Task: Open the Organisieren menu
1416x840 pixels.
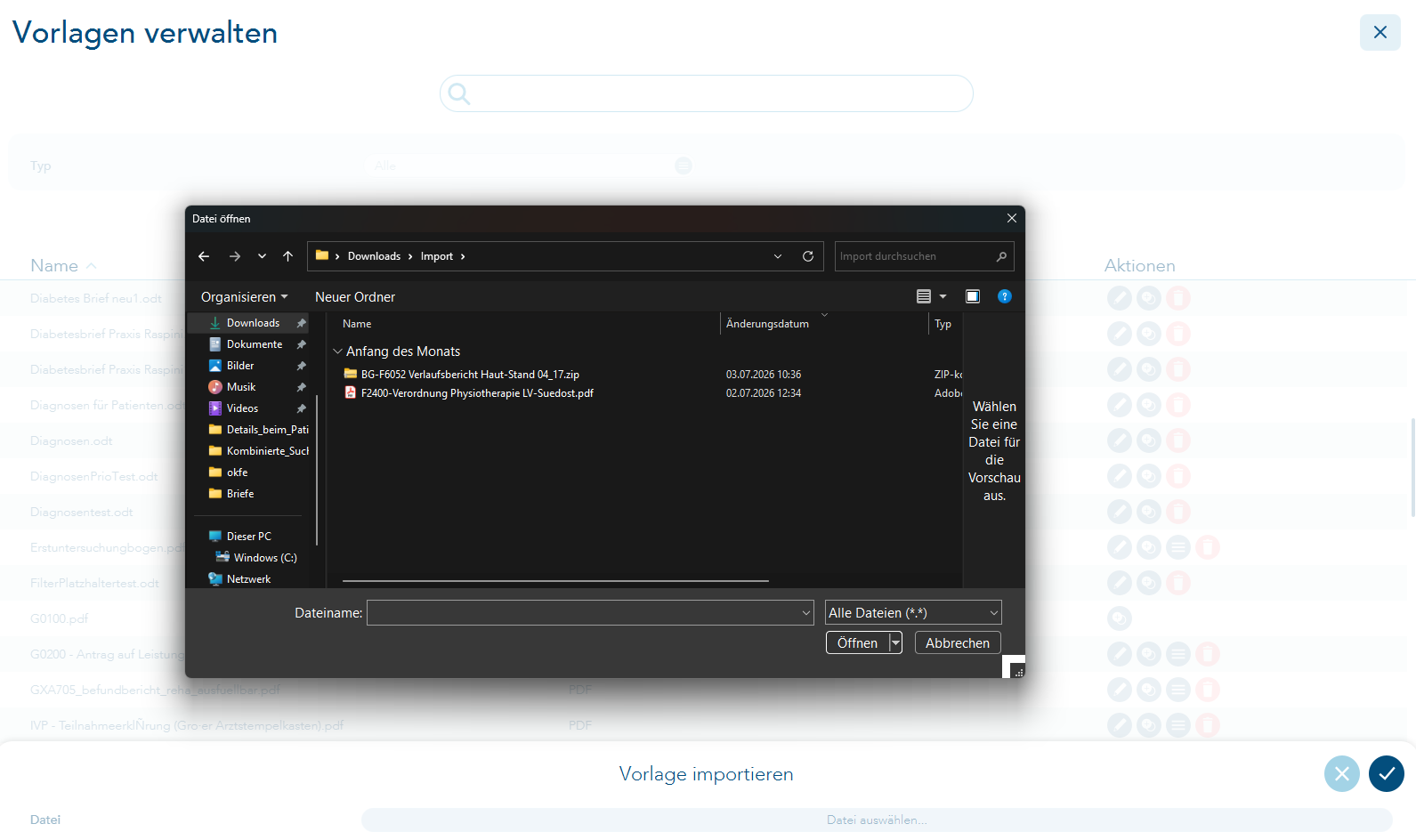Action: (x=245, y=297)
